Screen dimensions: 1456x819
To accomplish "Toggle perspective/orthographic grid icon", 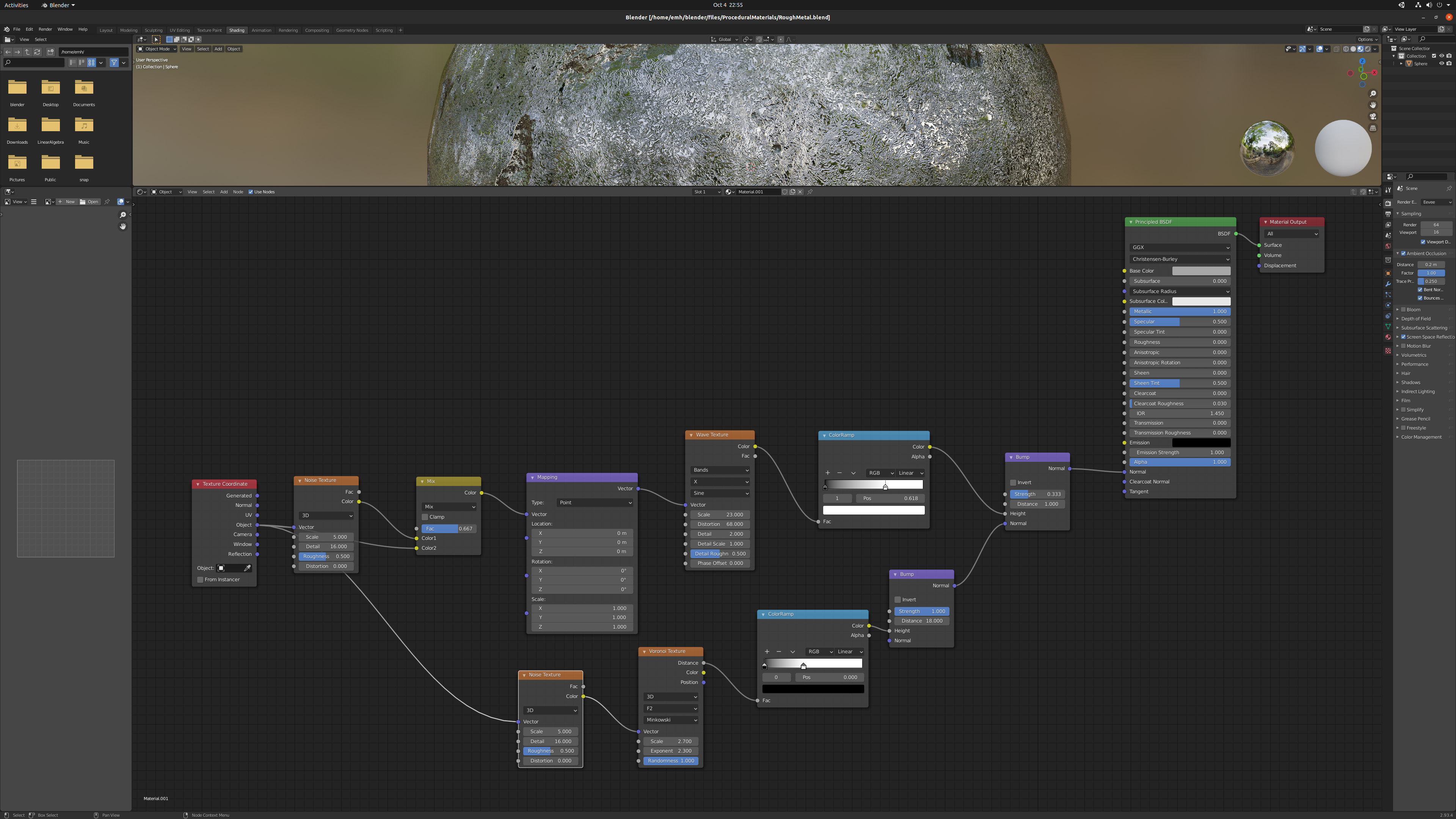I will click(1373, 128).
